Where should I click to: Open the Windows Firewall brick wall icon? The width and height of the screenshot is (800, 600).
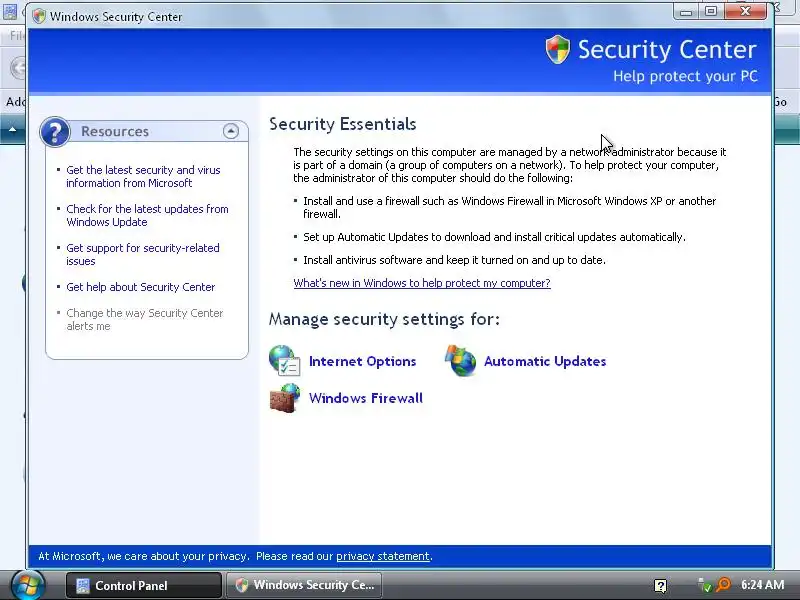(x=284, y=398)
